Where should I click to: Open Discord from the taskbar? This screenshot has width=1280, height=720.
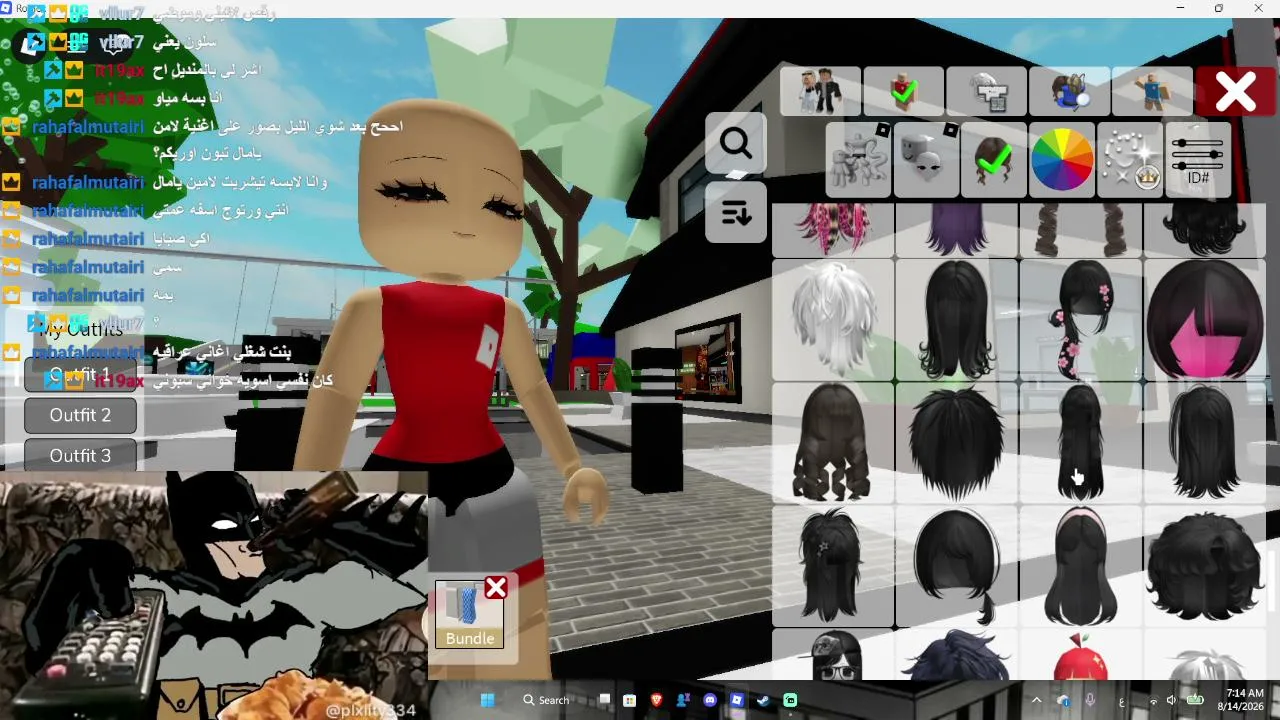(710, 700)
